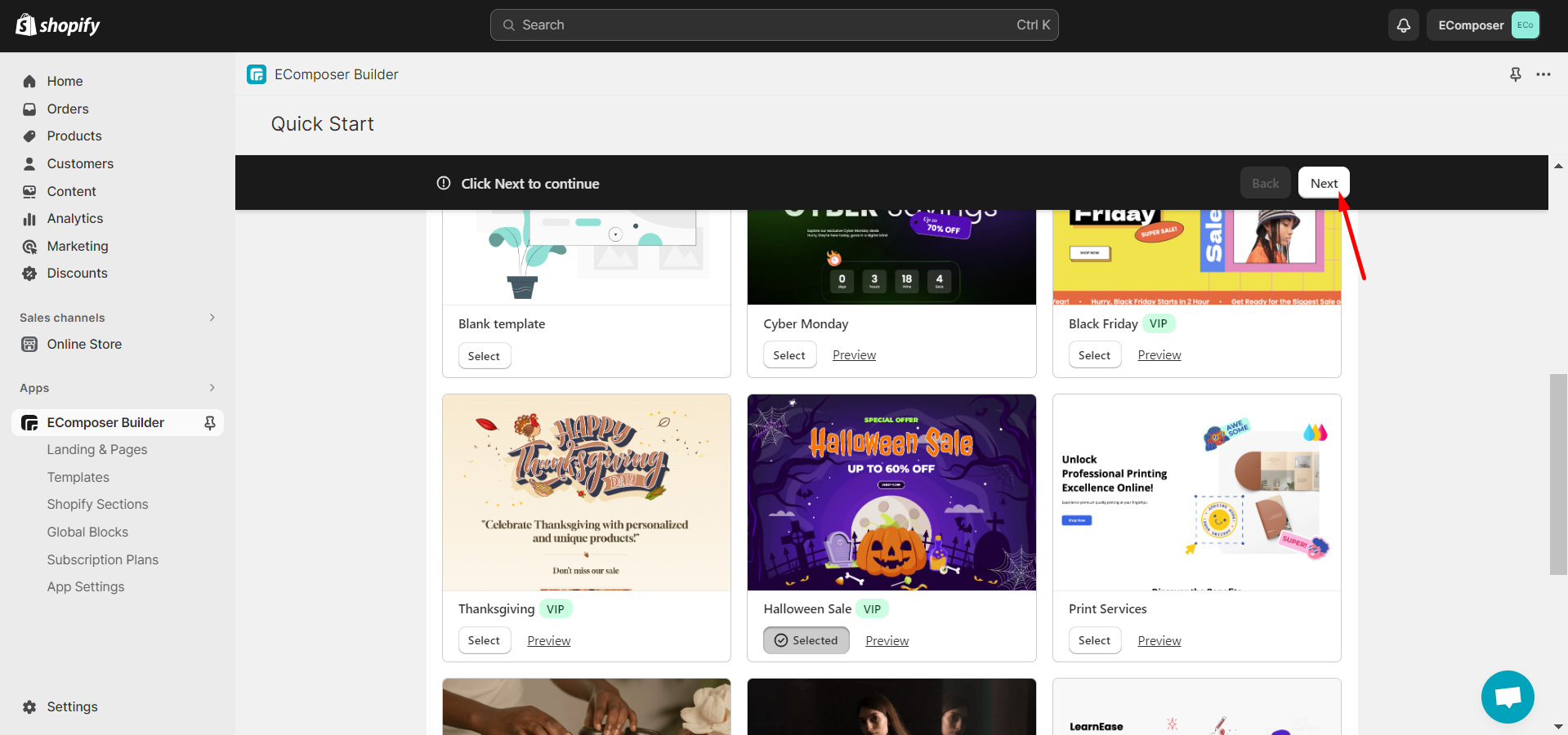Screen dimensions: 1568x735
Task: Click the scrollbar up arrow
Action: click(1558, 166)
